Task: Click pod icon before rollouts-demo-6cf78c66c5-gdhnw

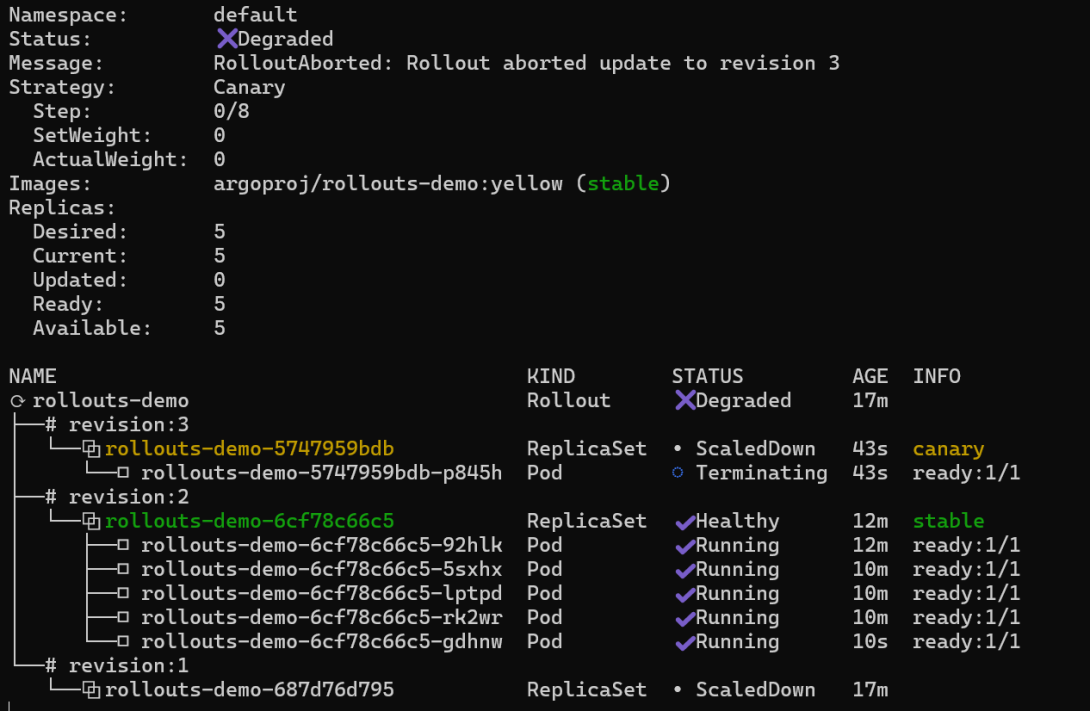Action: pyautogui.click(x=124, y=642)
